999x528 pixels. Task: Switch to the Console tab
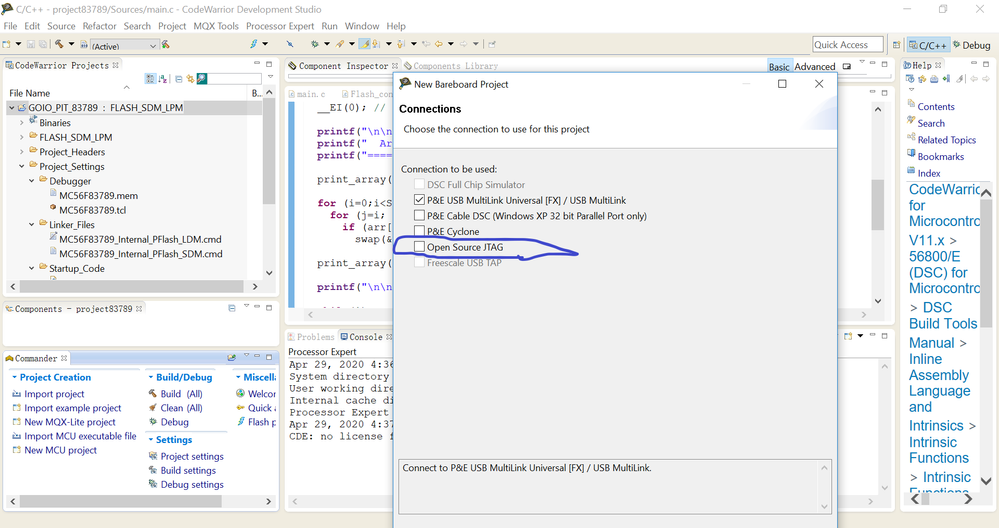pos(365,337)
